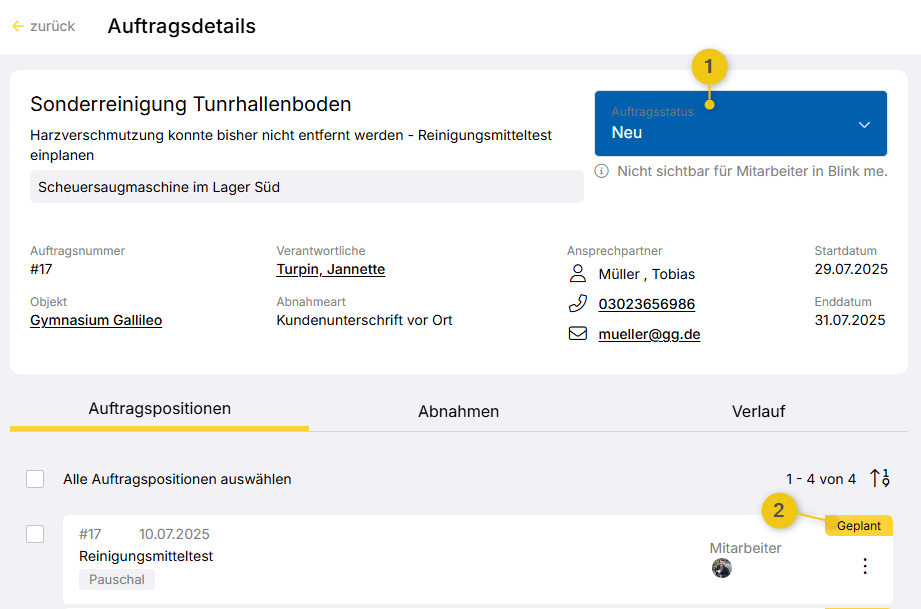
Task: Toggle the sort order icon
Action: 879,479
